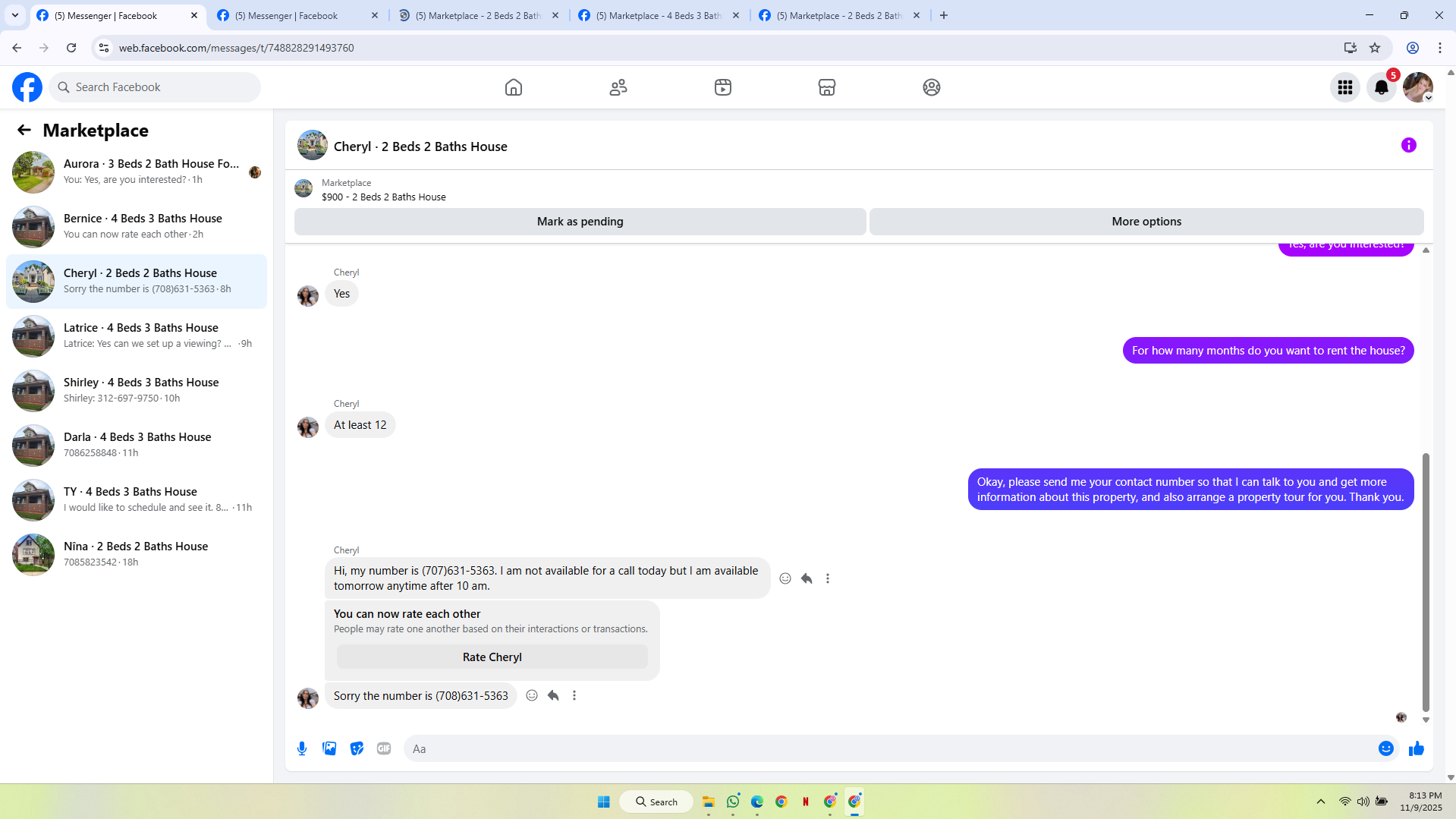
Task: Go to the Home feed icon
Action: (514, 87)
